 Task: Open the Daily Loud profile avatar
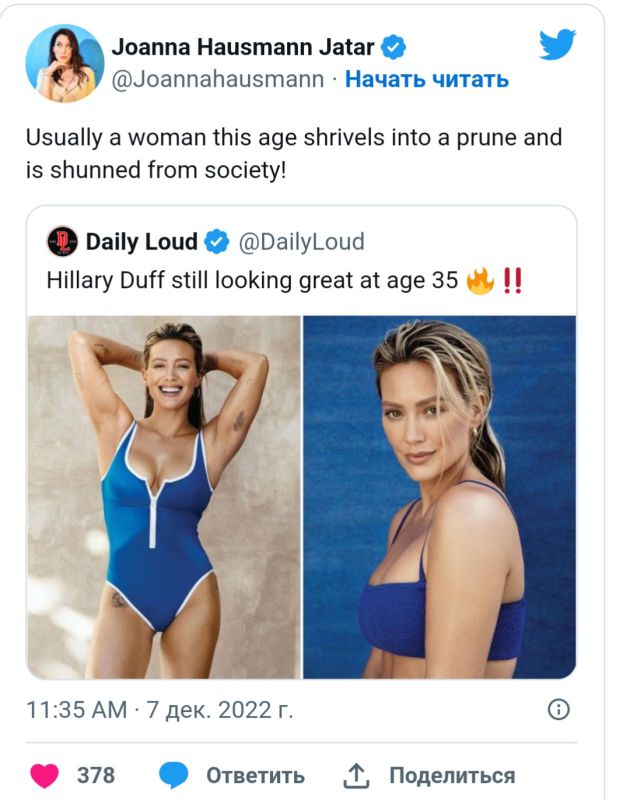(62, 241)
